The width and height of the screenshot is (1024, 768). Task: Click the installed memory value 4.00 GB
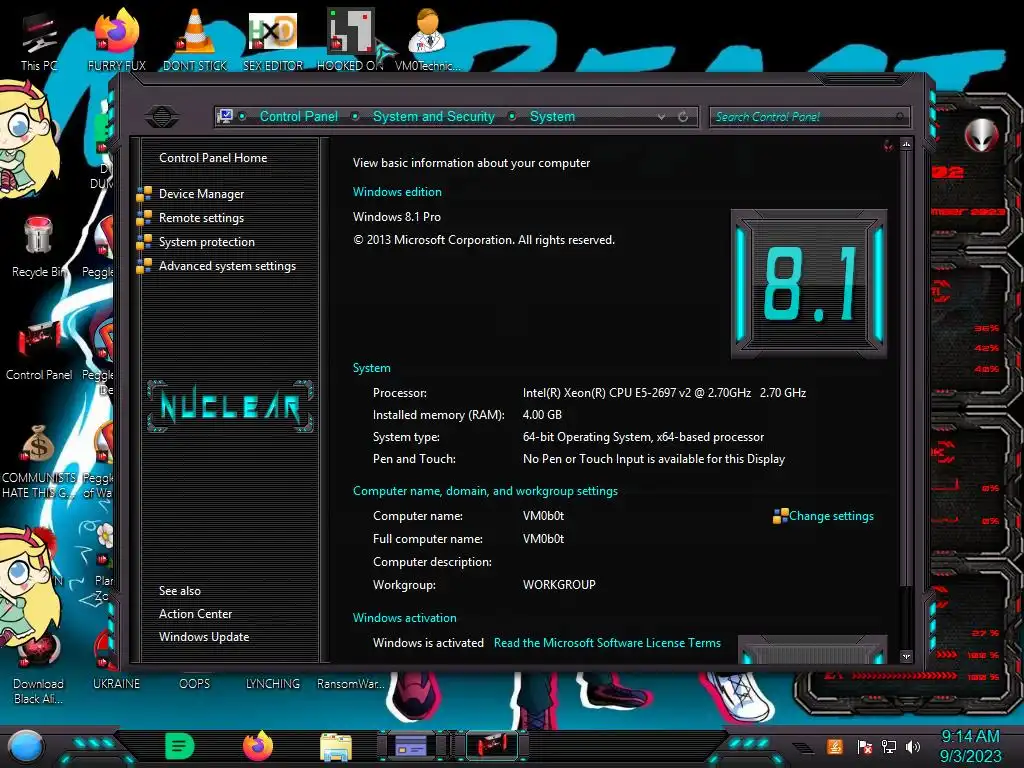(542, 415)
